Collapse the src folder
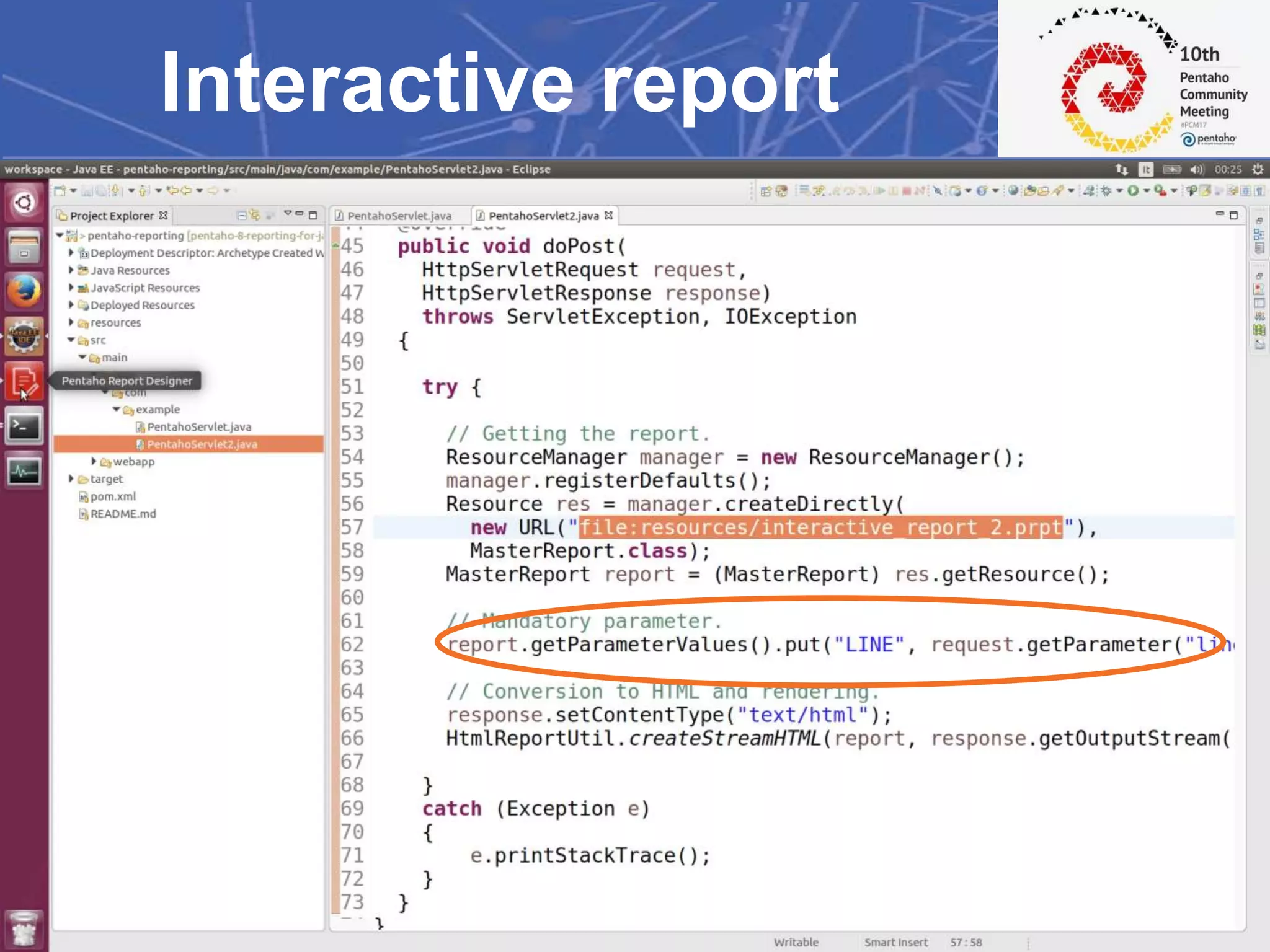This screenshot has width=1270, height=952. coord(71,340)
